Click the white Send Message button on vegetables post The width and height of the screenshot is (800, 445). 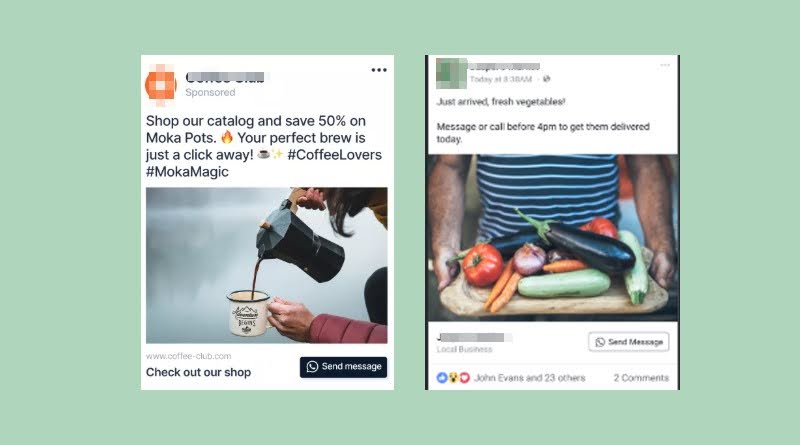tap(629, 342)
